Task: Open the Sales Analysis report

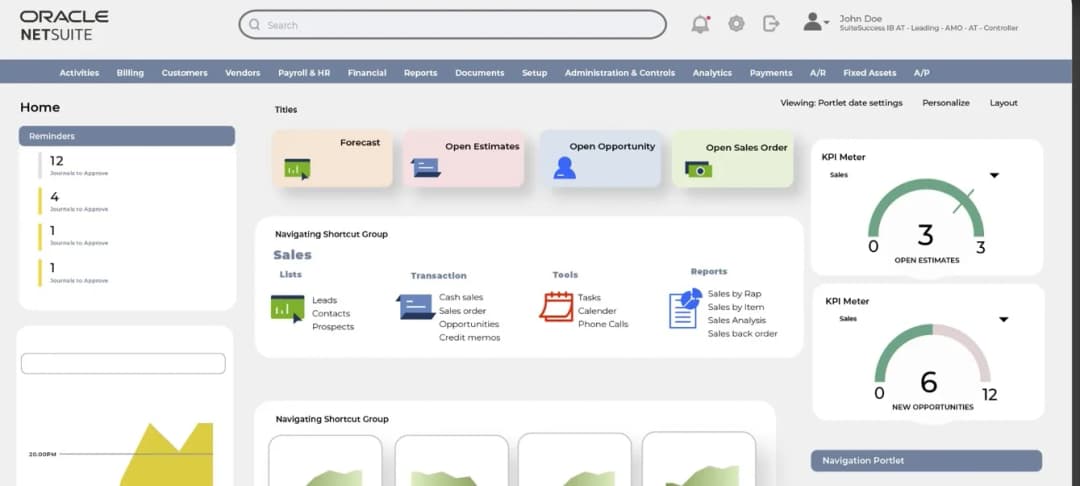Action: click(736, 320)
